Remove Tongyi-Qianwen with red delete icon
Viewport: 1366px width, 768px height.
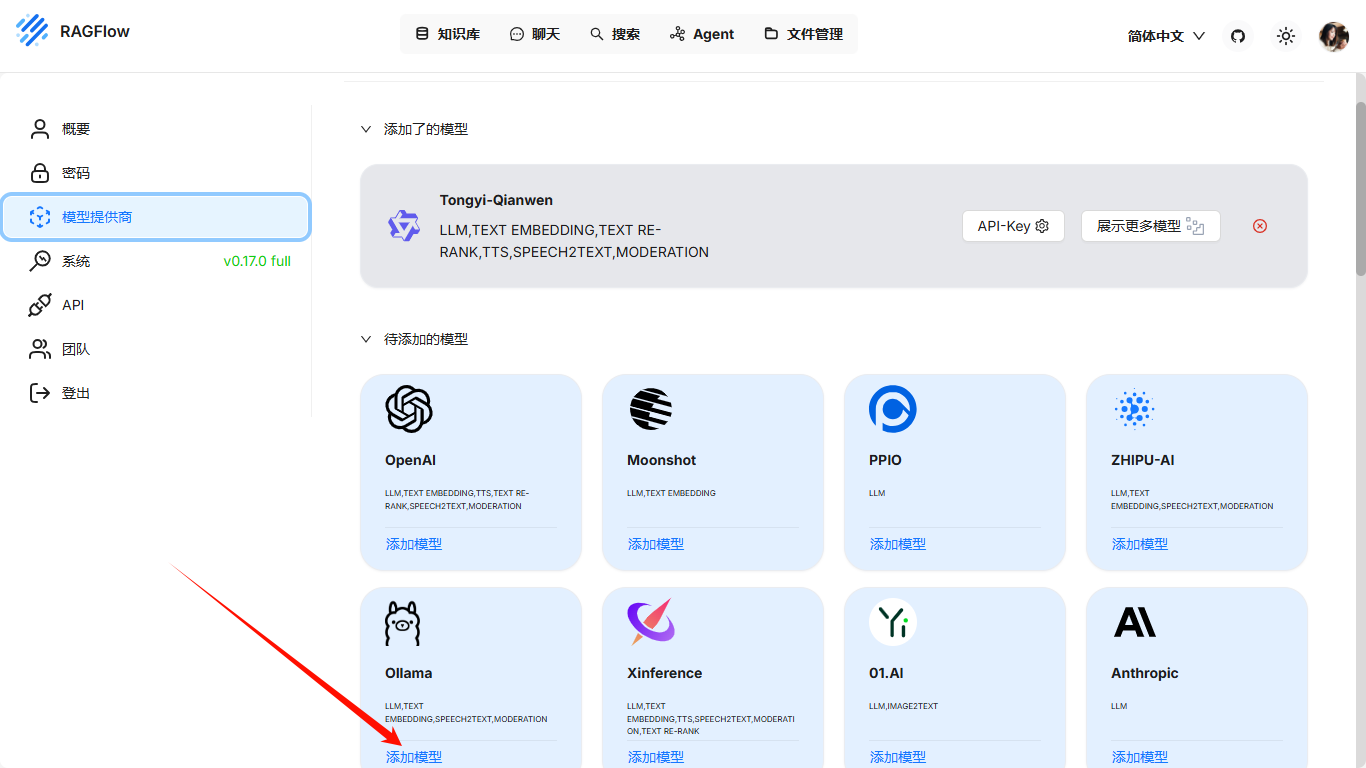(1260, 226)
